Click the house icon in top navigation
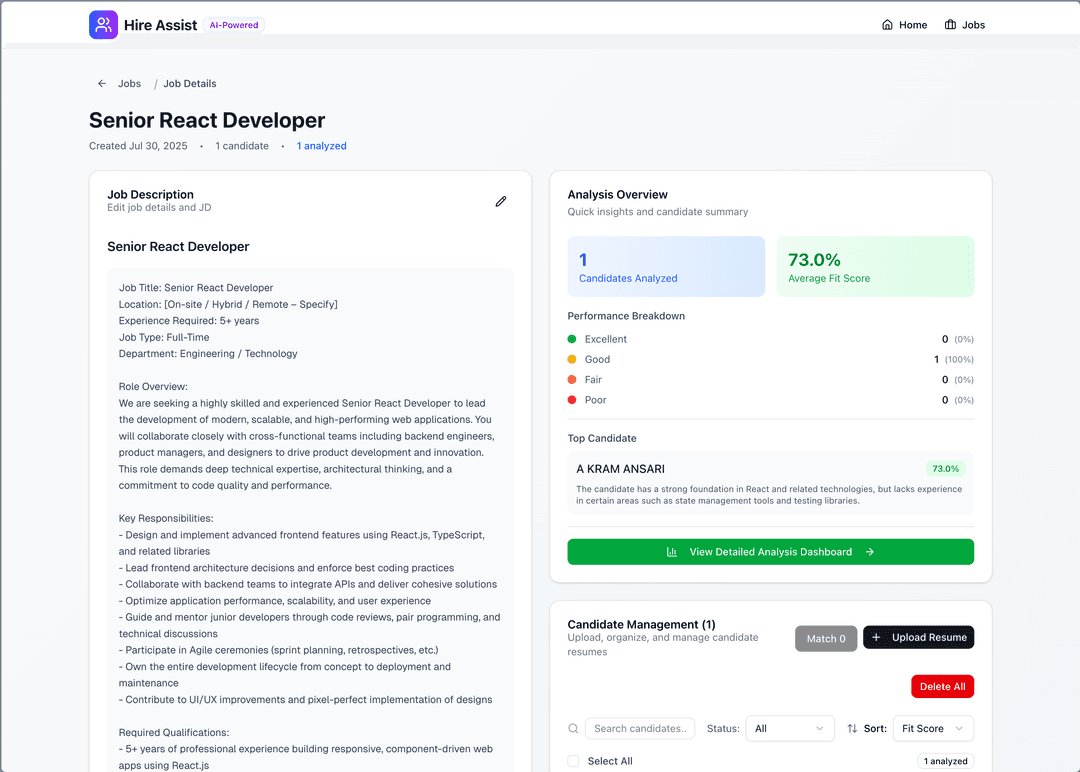Viewport: 1080px width, 772px height. [887, 25]
